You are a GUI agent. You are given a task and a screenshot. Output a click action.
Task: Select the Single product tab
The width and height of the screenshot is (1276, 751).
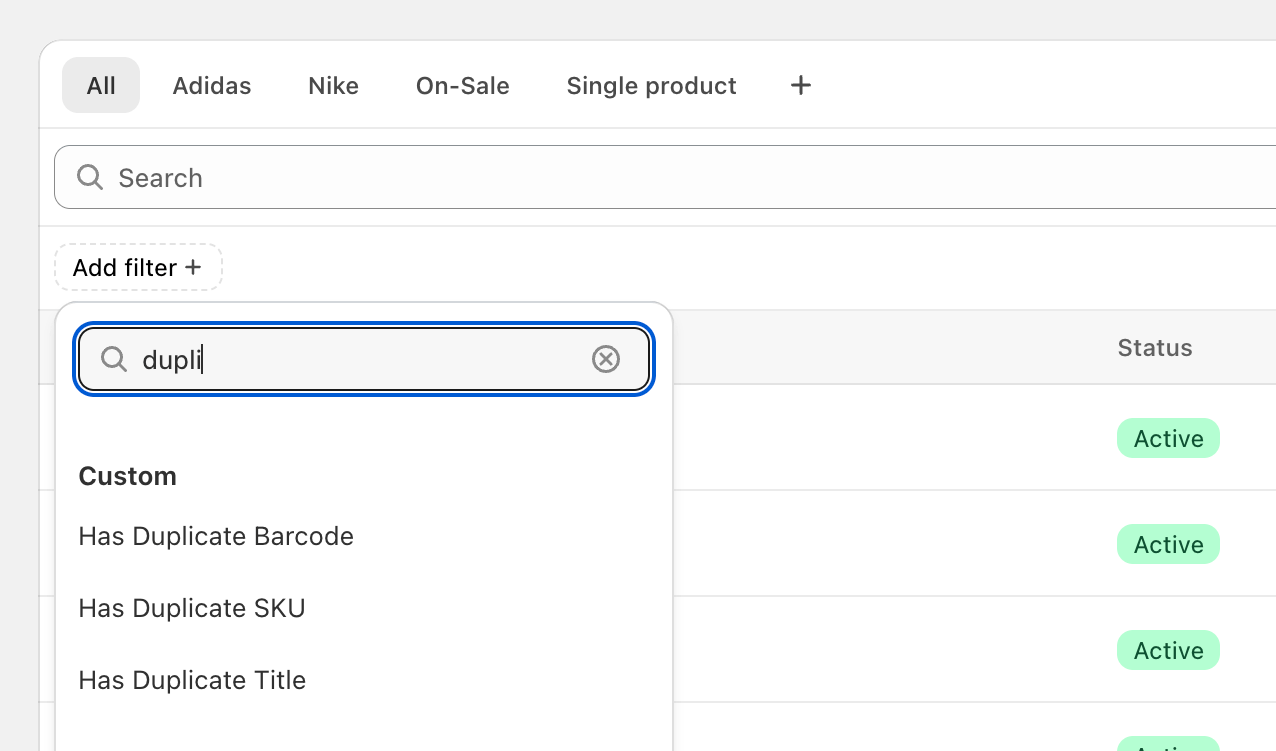[651, 85]
